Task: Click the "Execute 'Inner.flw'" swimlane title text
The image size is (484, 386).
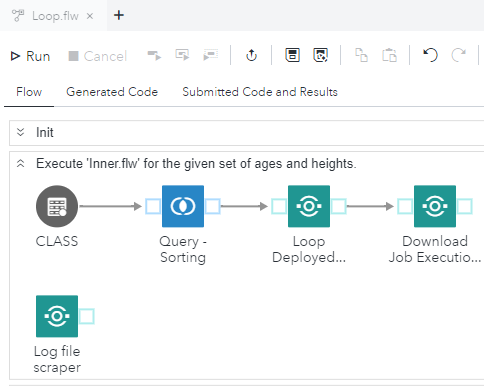Action: click(x=196, y=164)
